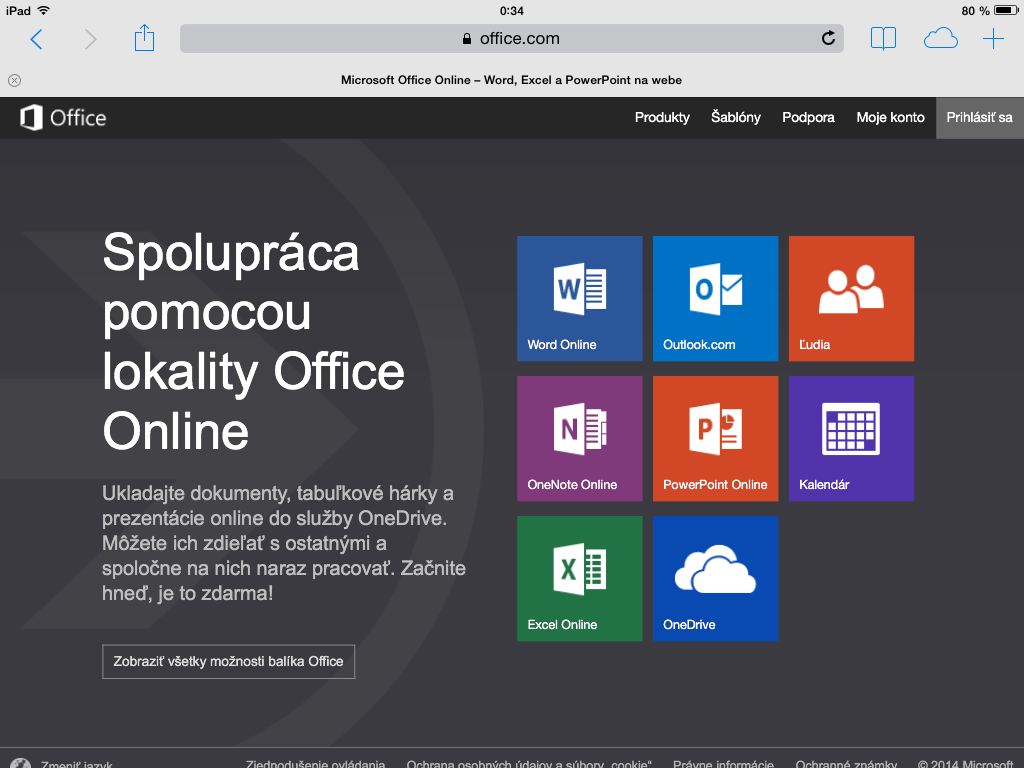Open the Word Online tile
Viewport: 1024px width, 768px height.
click(x=579, y=298)
